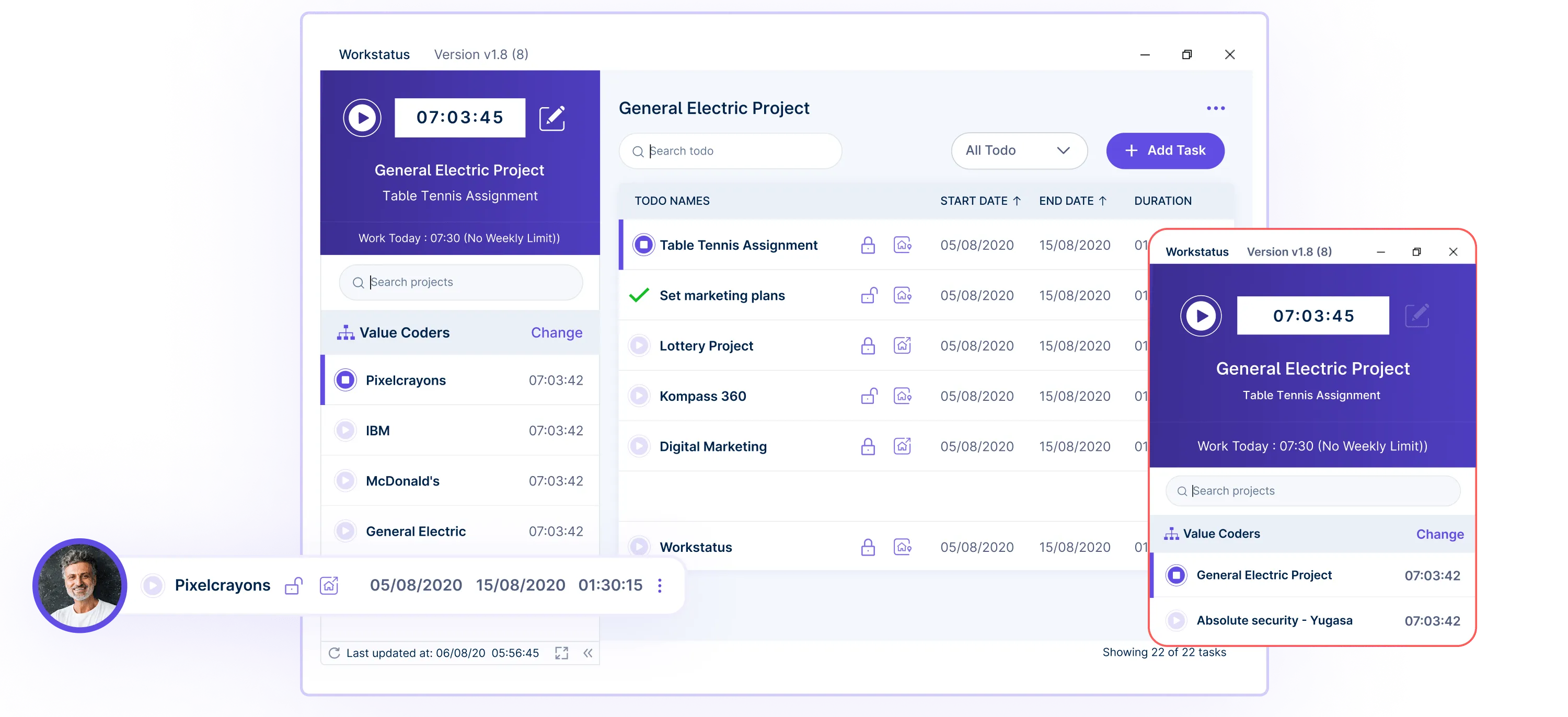
Task: Open vertical dots menu in Pixelcrayons card
Action: (x=660, y=585)
